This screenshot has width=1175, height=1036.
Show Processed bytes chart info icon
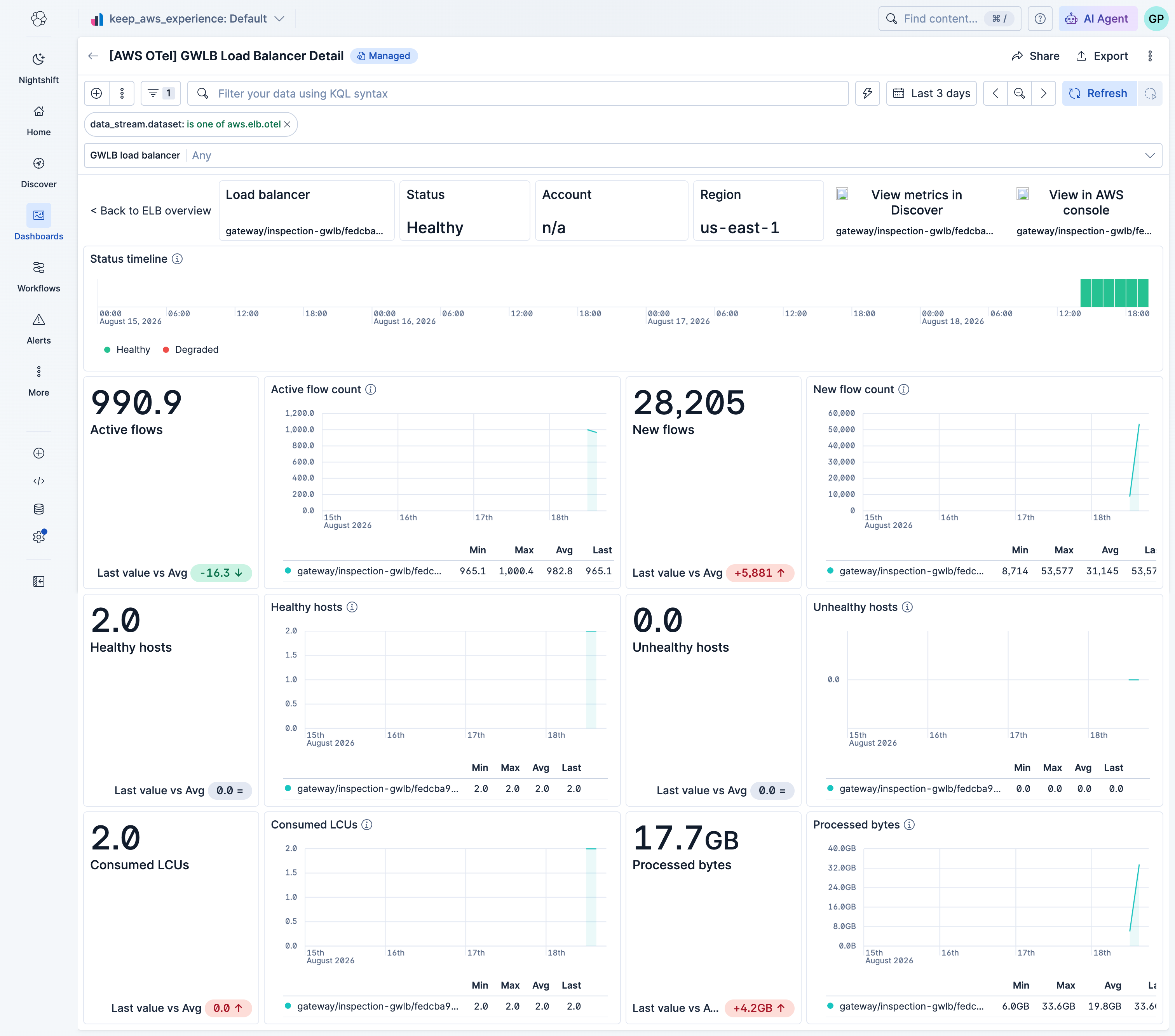(909, 825)
